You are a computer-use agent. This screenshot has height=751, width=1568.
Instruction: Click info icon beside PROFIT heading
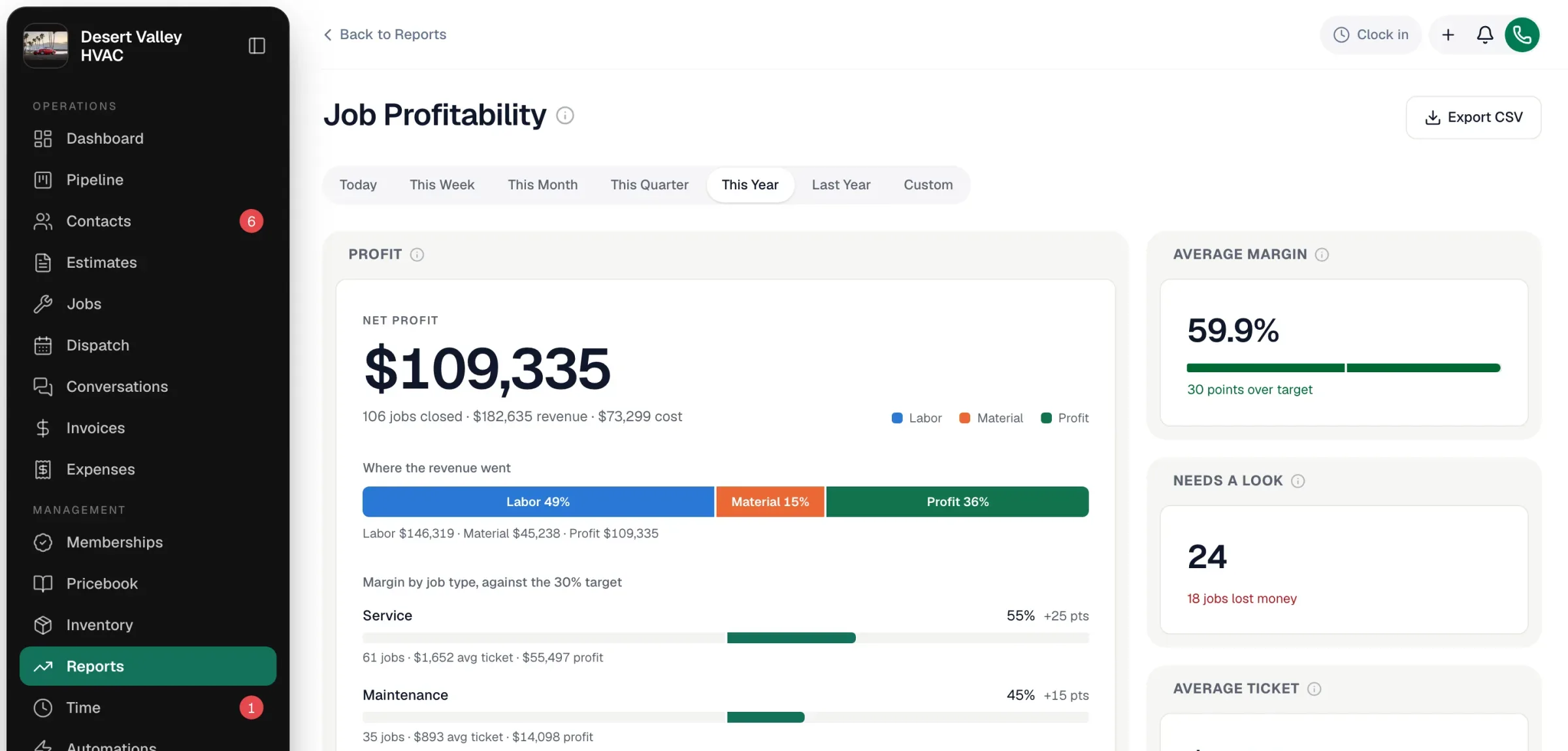click(x=417, y=255)
